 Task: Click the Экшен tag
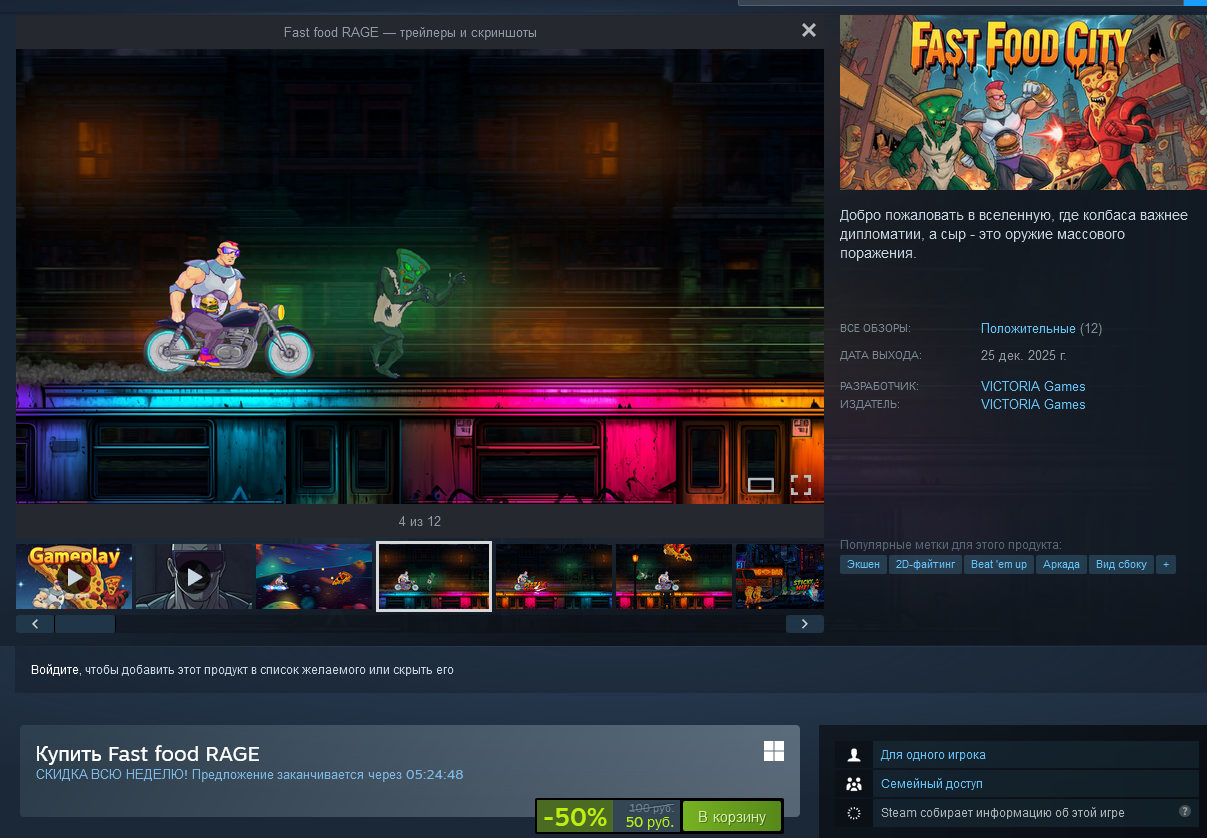point(863,565)
